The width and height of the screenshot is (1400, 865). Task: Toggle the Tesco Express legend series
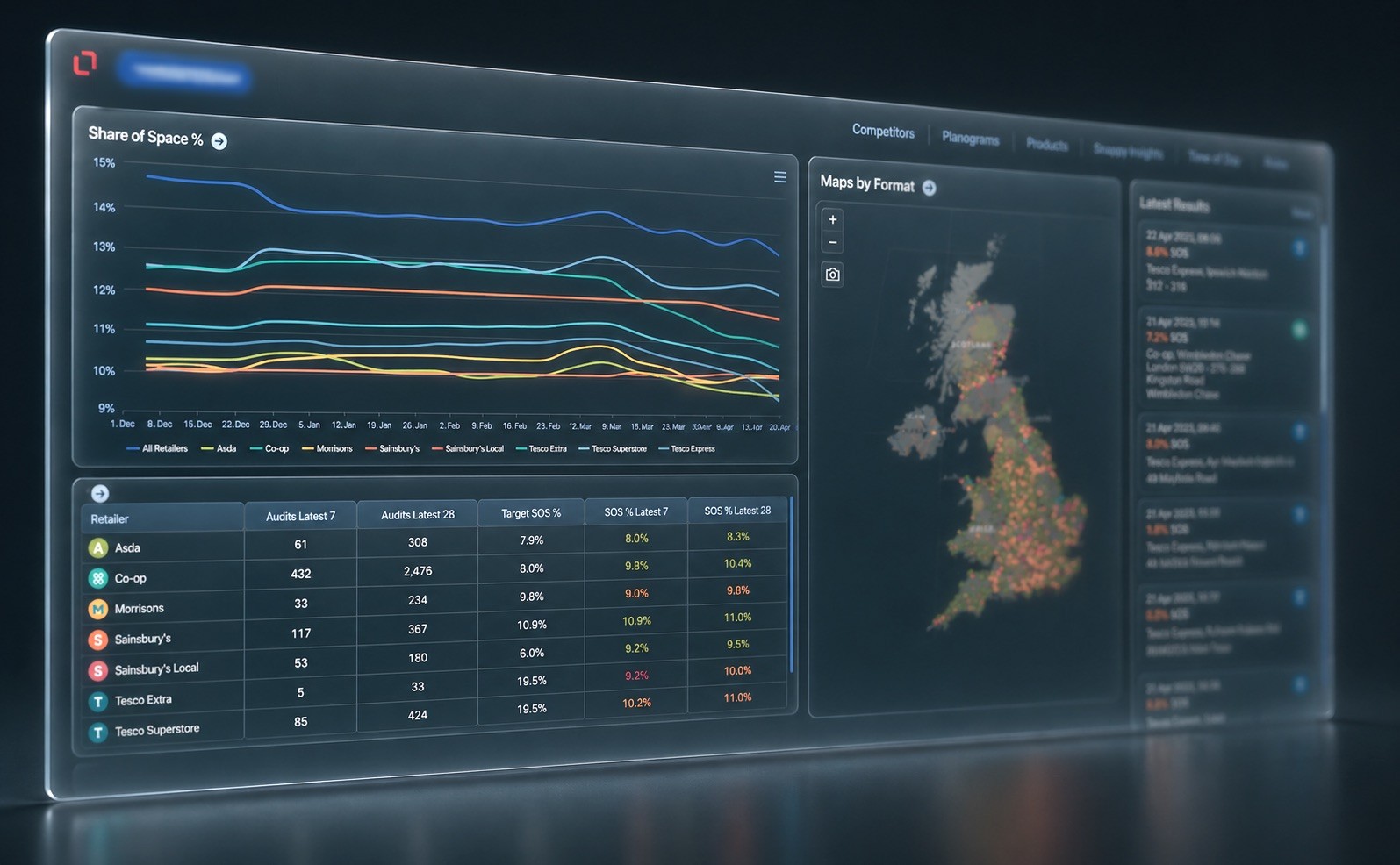point(687,448)
